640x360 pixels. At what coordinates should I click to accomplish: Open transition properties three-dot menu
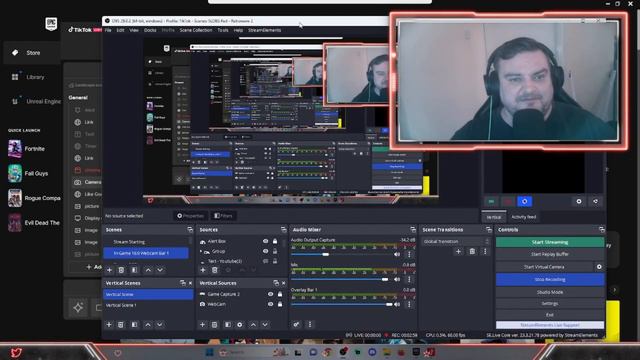tap(485, 251)
